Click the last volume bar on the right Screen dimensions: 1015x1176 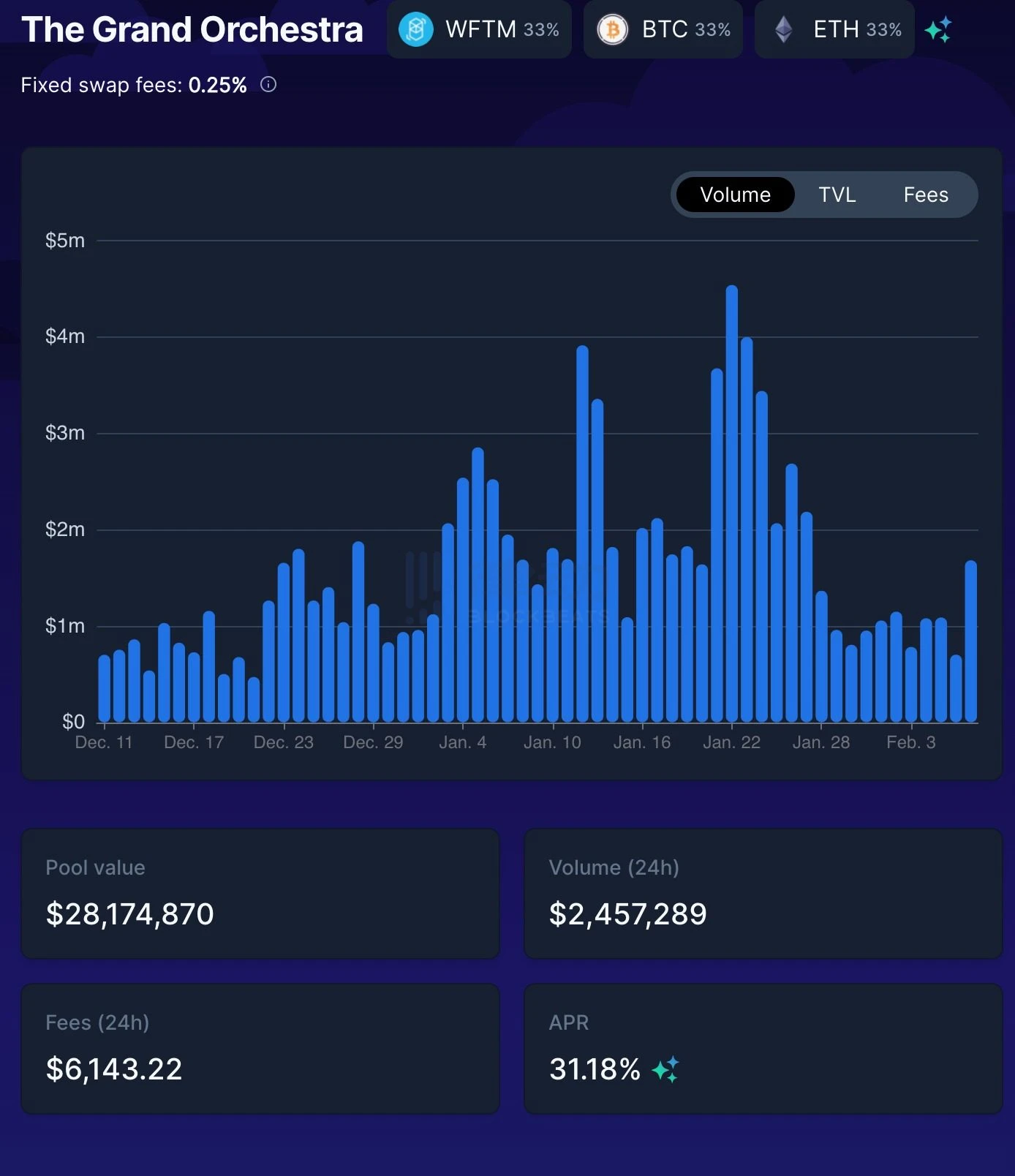[971, 641]
